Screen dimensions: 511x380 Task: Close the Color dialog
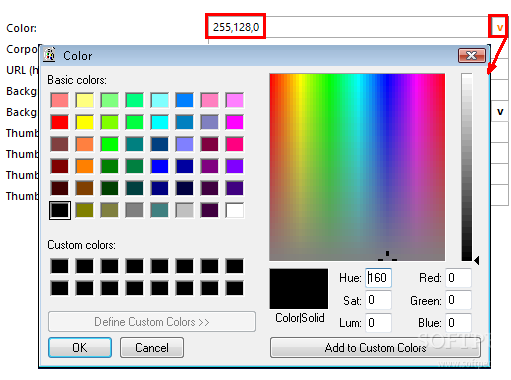tap(472, 55)
